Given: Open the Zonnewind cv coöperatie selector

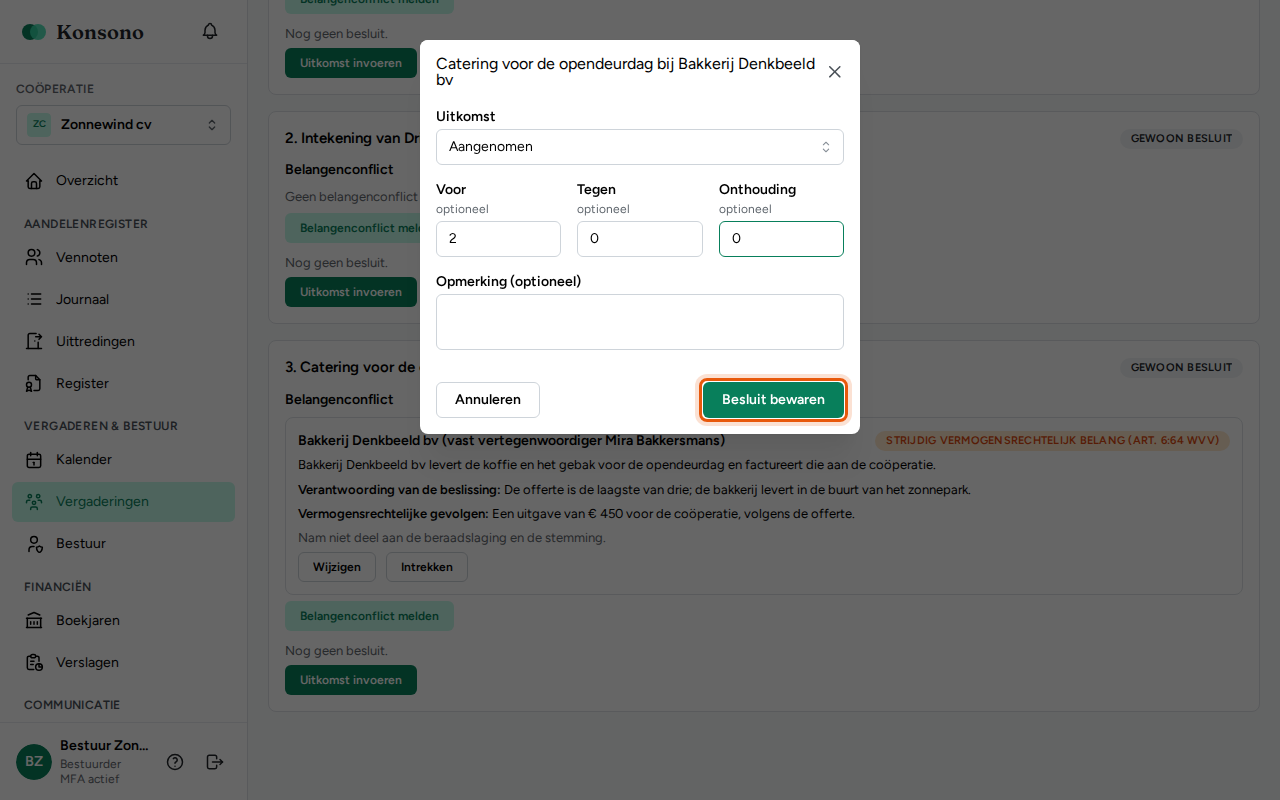Looking at the screenshot, I should 123,125.
